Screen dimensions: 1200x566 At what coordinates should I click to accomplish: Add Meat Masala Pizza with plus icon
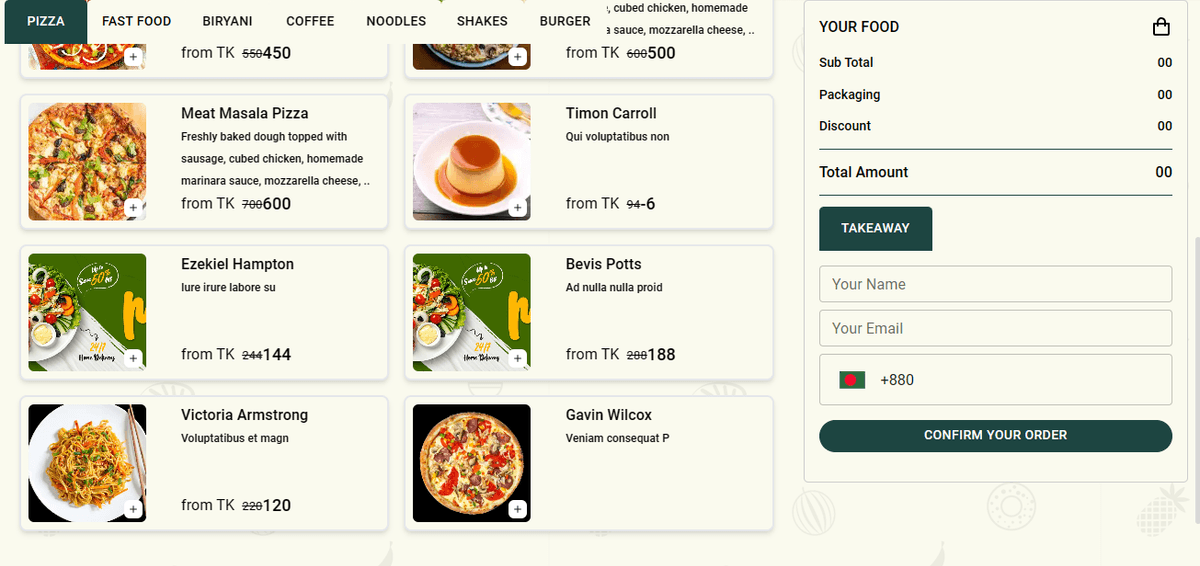[133, 208]
